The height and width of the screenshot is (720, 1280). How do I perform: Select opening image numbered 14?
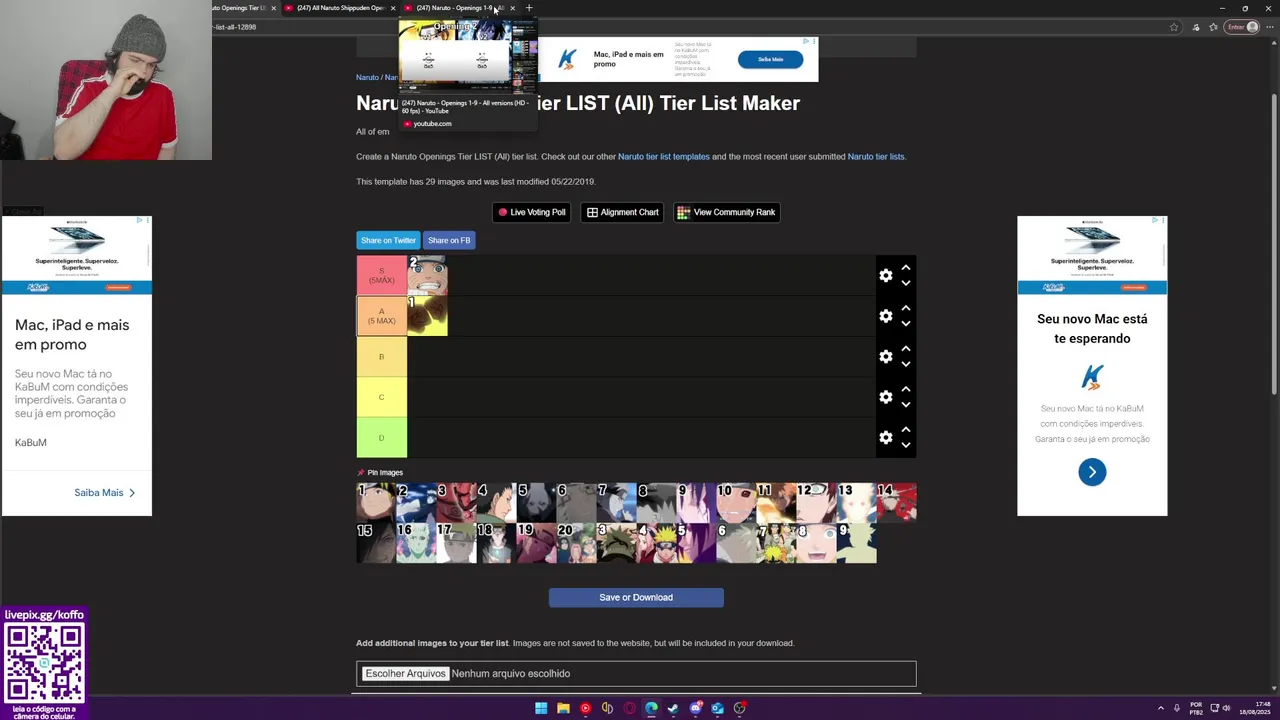pyautogui.click(x=896, y=503)
